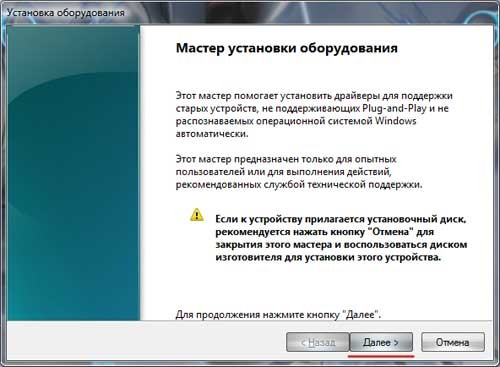
Task: Click the empty grey bar beside "< Назад"
Action: tap(147, 342)
